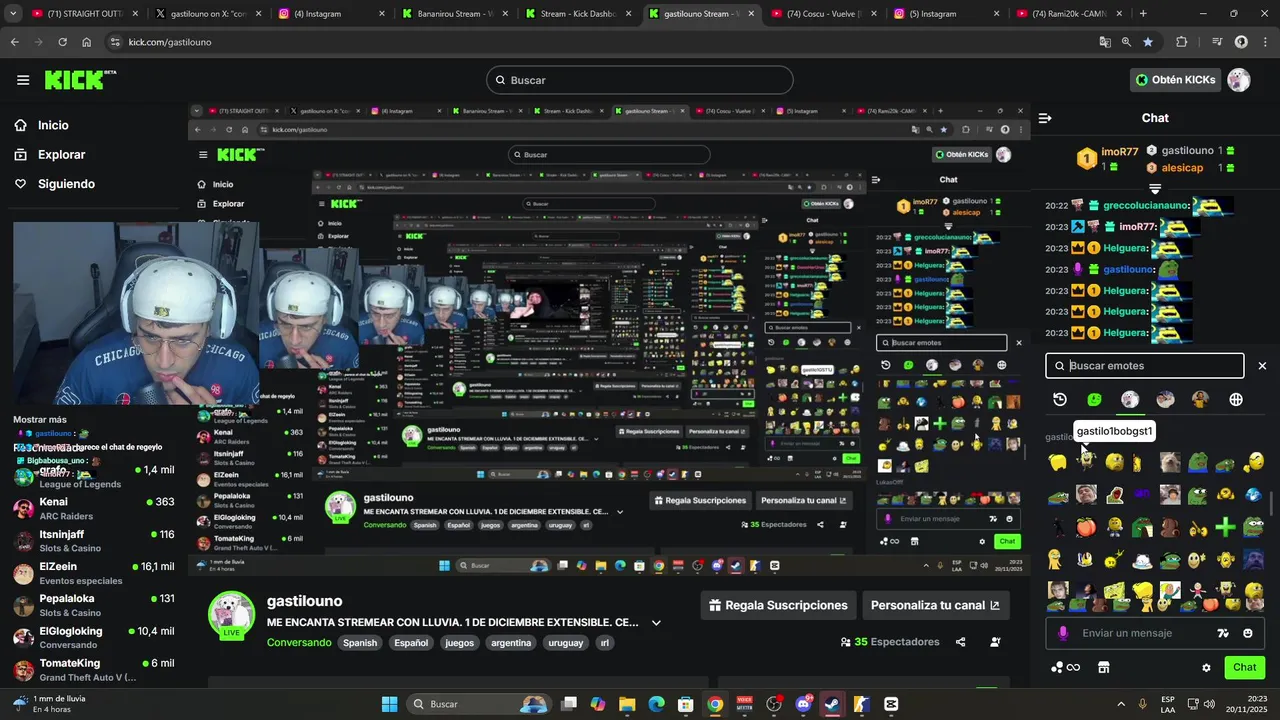Open Pepalaloka's channel in the sidebar
This screenshot has height=720, width=1280.
tap(94, 605)
